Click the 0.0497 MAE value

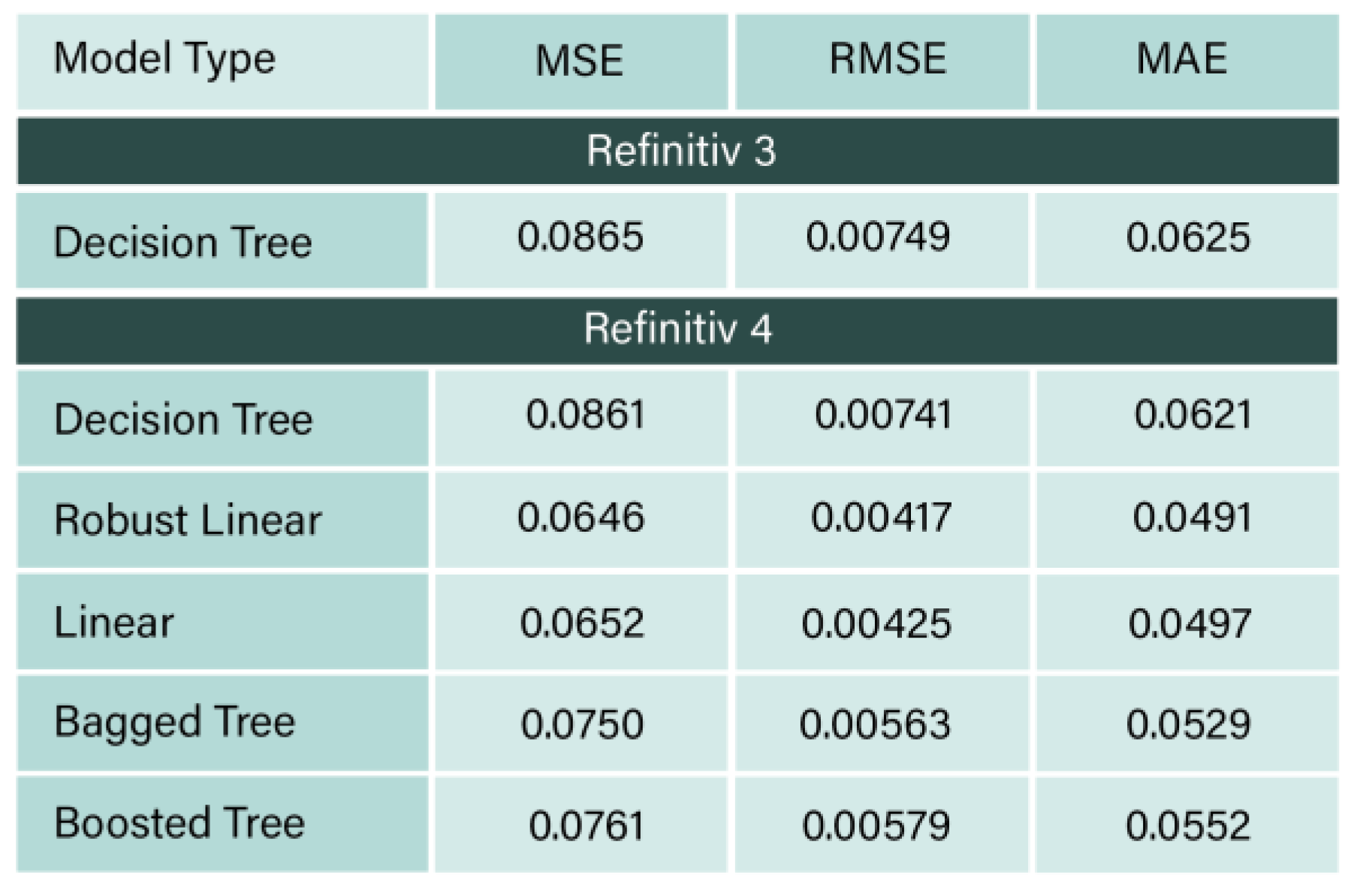coord(1190,623)
